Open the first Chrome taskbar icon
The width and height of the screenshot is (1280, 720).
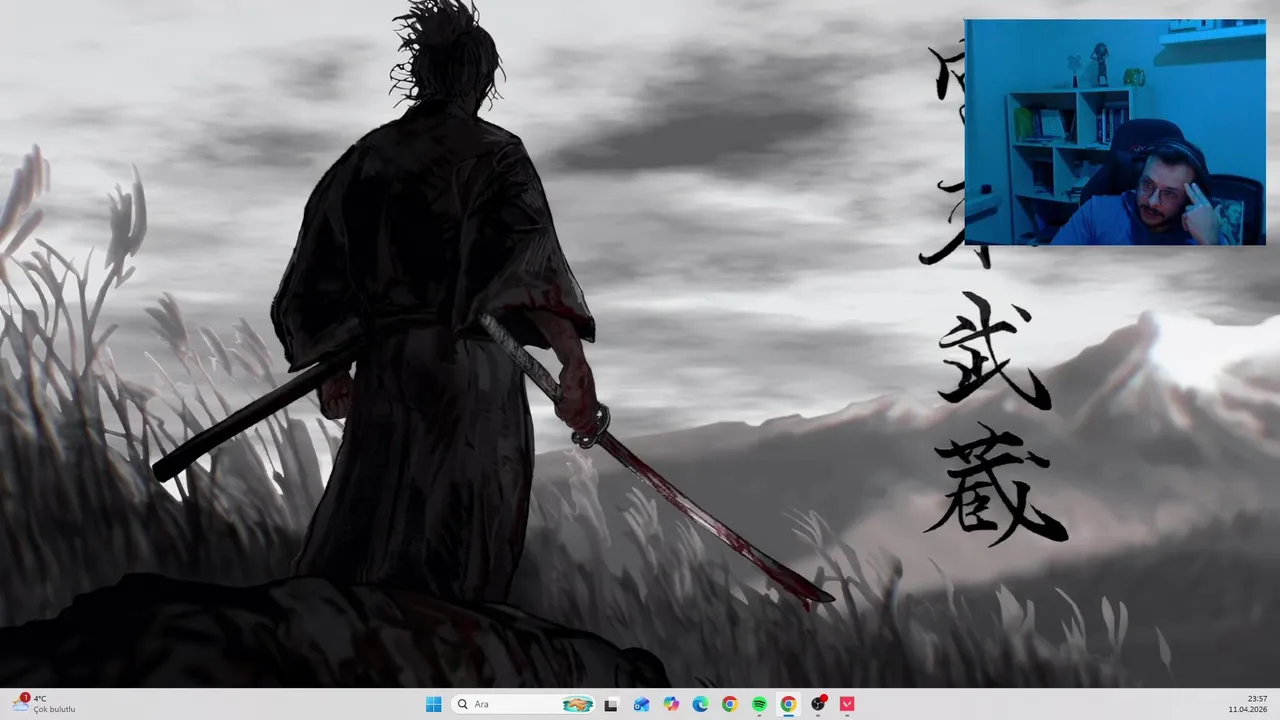click(x=730, y=704)
